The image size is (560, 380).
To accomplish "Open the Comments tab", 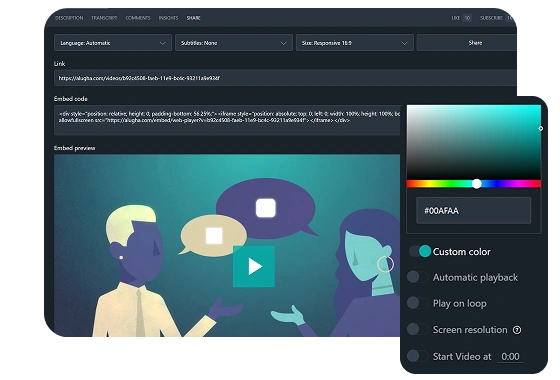I will coord(138,18).
